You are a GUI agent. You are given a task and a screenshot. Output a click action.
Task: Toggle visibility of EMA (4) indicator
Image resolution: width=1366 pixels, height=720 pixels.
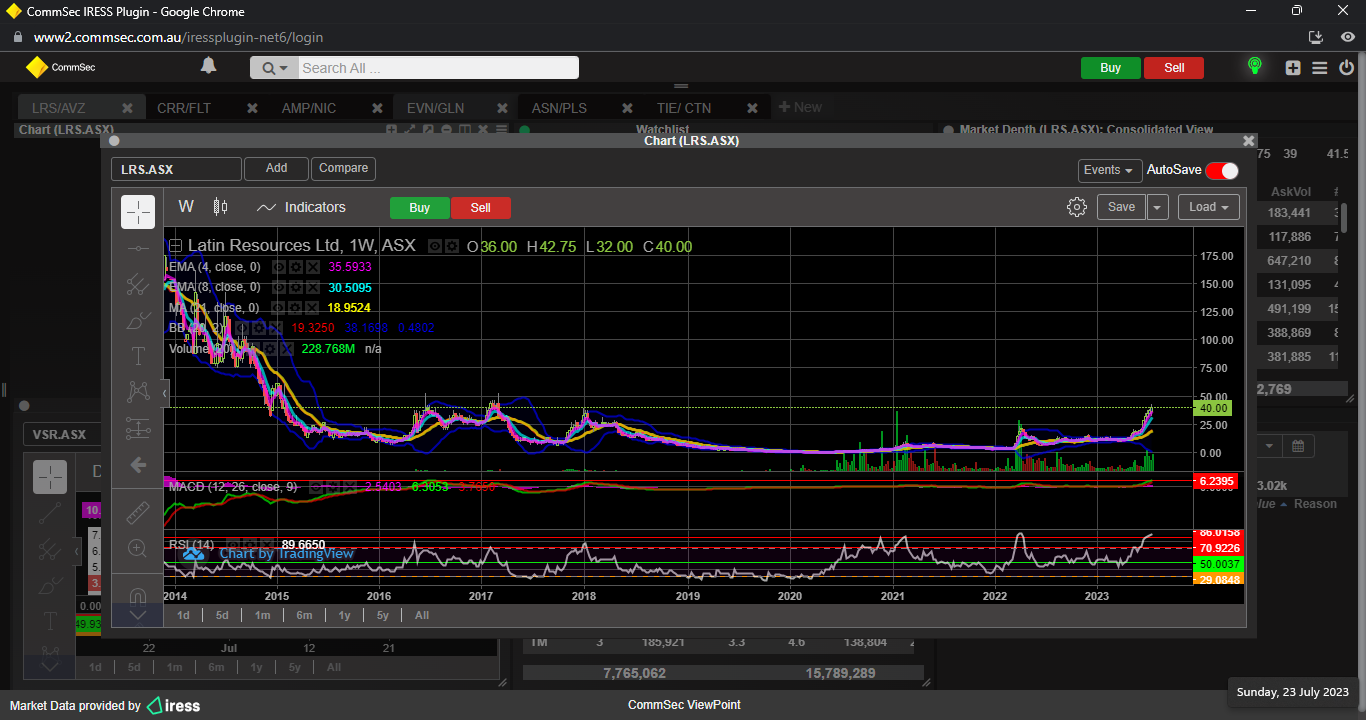pyautogui.click(x=280, y=267)
